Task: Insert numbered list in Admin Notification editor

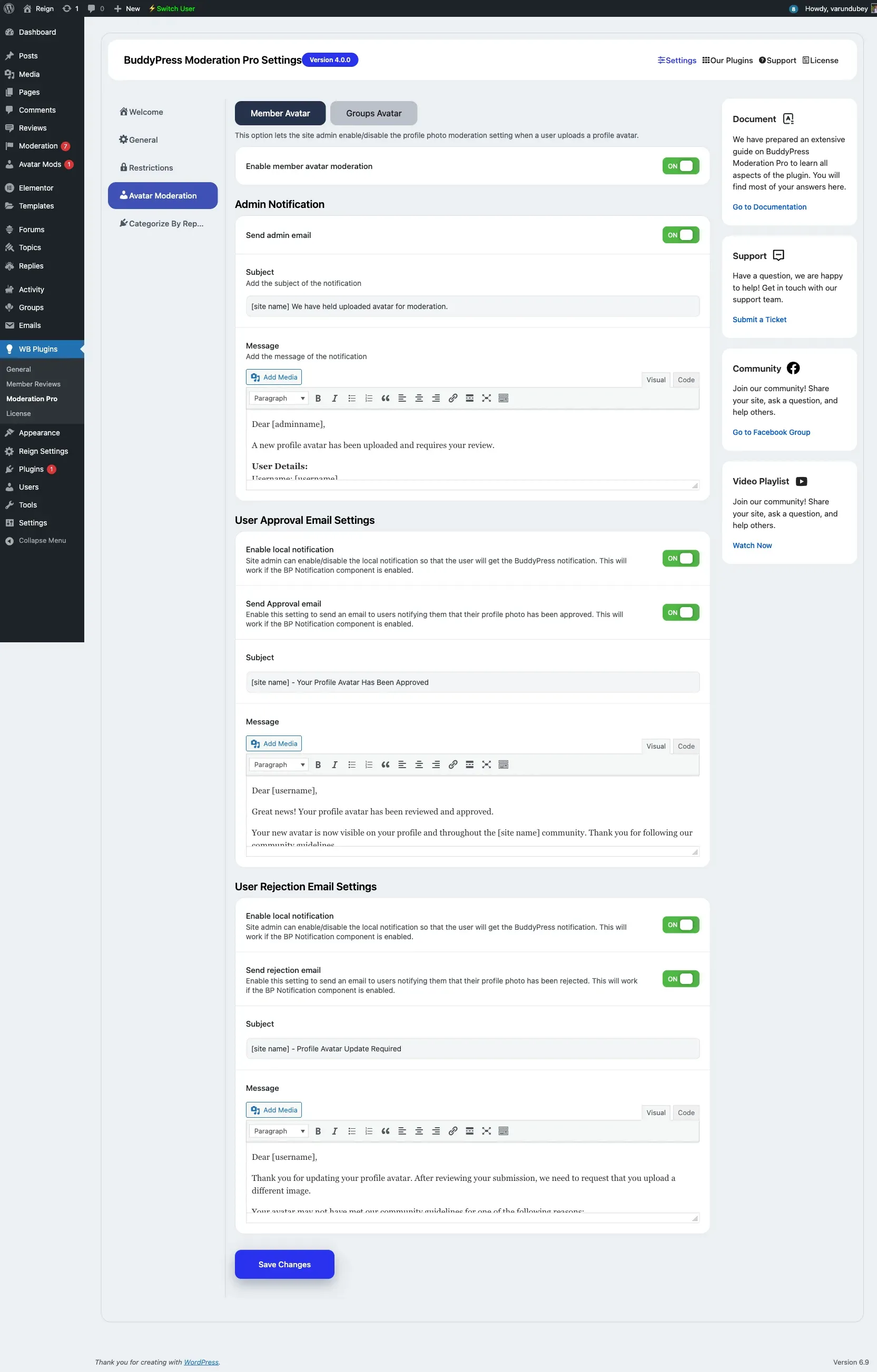Action: (x=369, y=398)
